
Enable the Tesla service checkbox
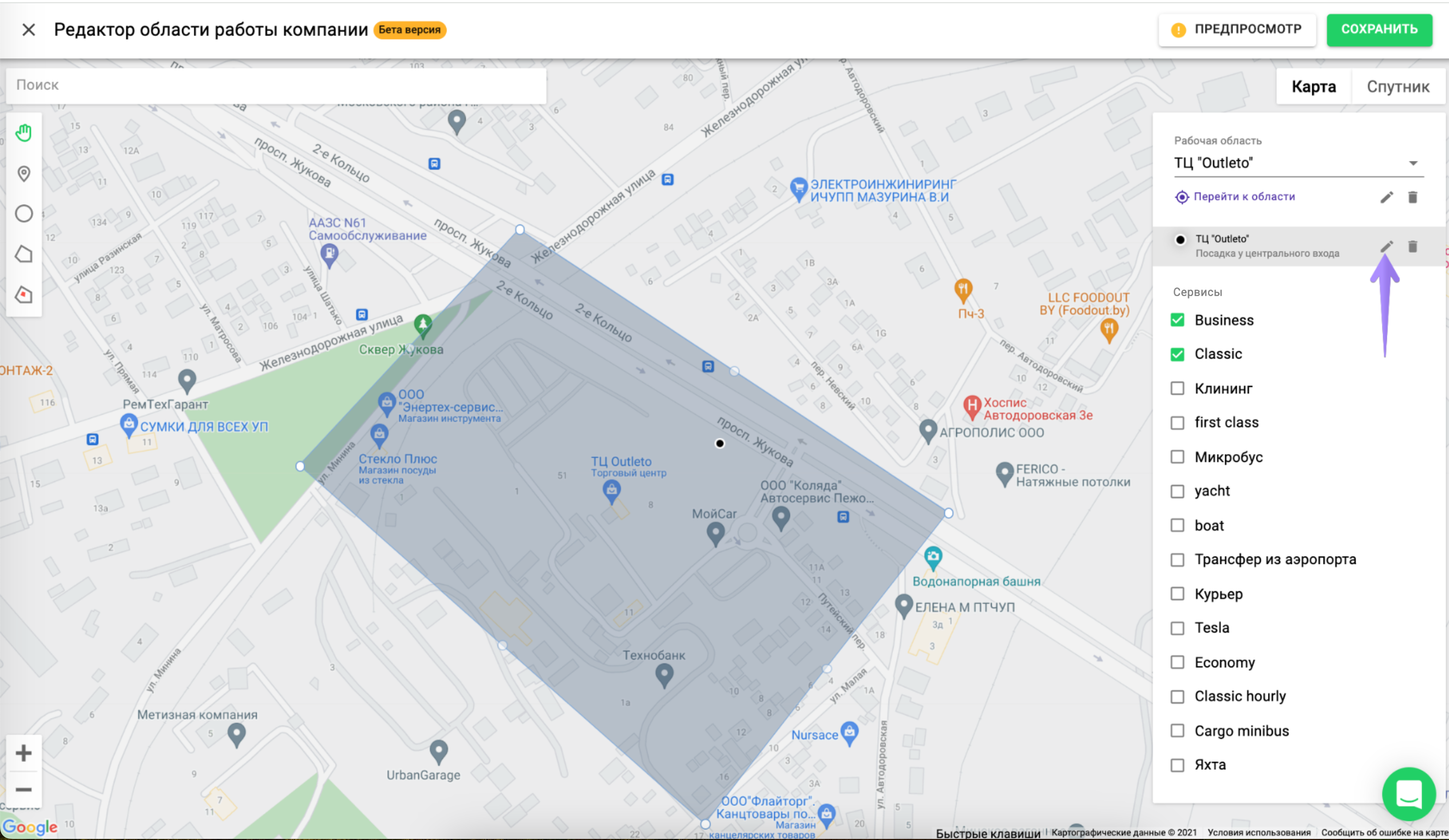pos(1177,628)
